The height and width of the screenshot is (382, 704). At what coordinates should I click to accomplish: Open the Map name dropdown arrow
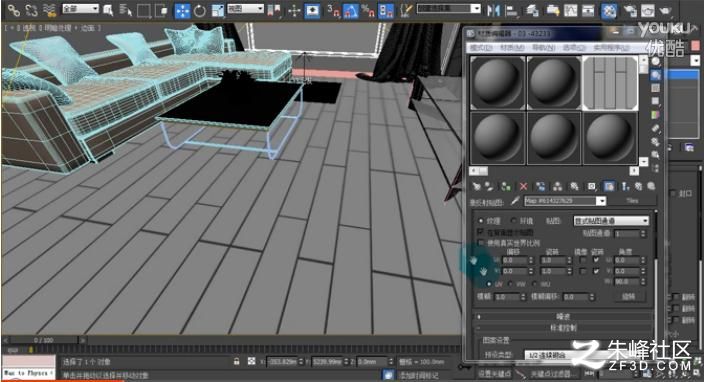tap(601, 201)
